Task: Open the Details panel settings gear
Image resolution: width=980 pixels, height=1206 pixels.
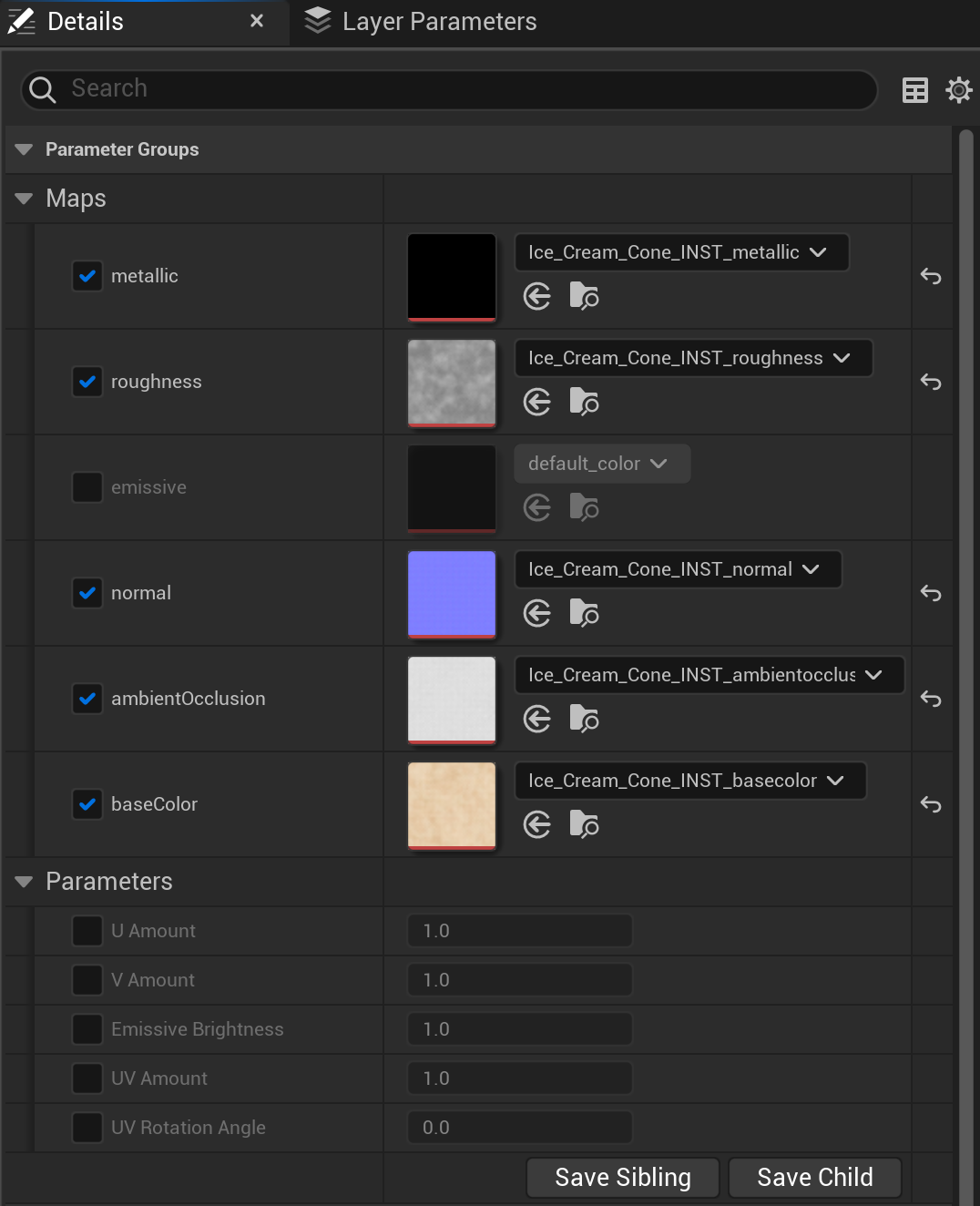Action: 958,90
